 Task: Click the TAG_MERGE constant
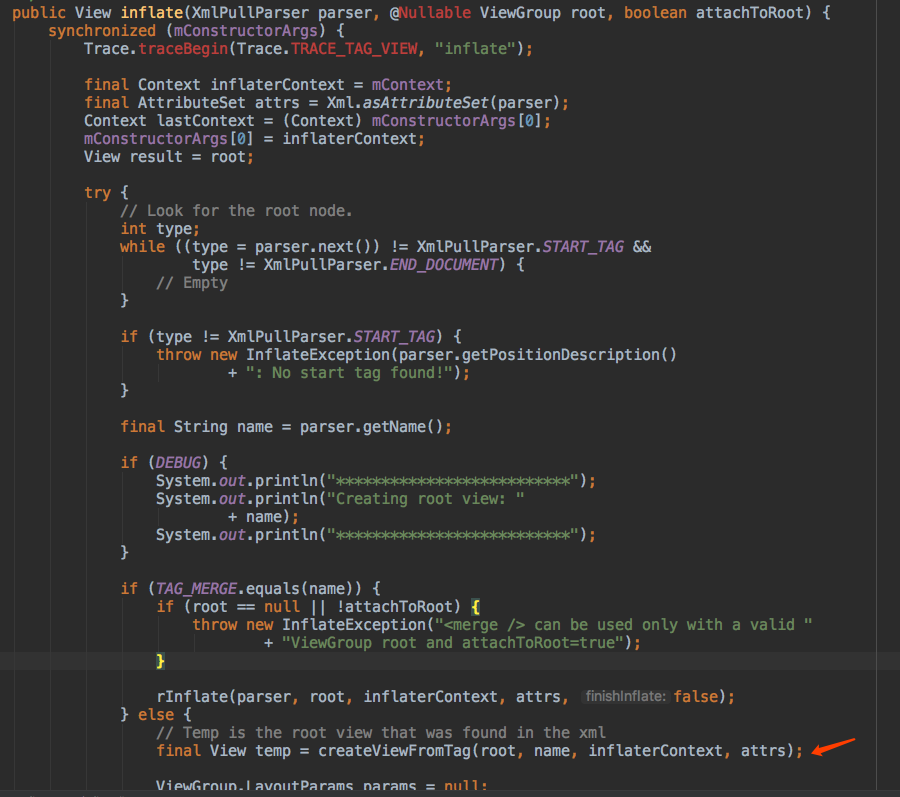196,589
